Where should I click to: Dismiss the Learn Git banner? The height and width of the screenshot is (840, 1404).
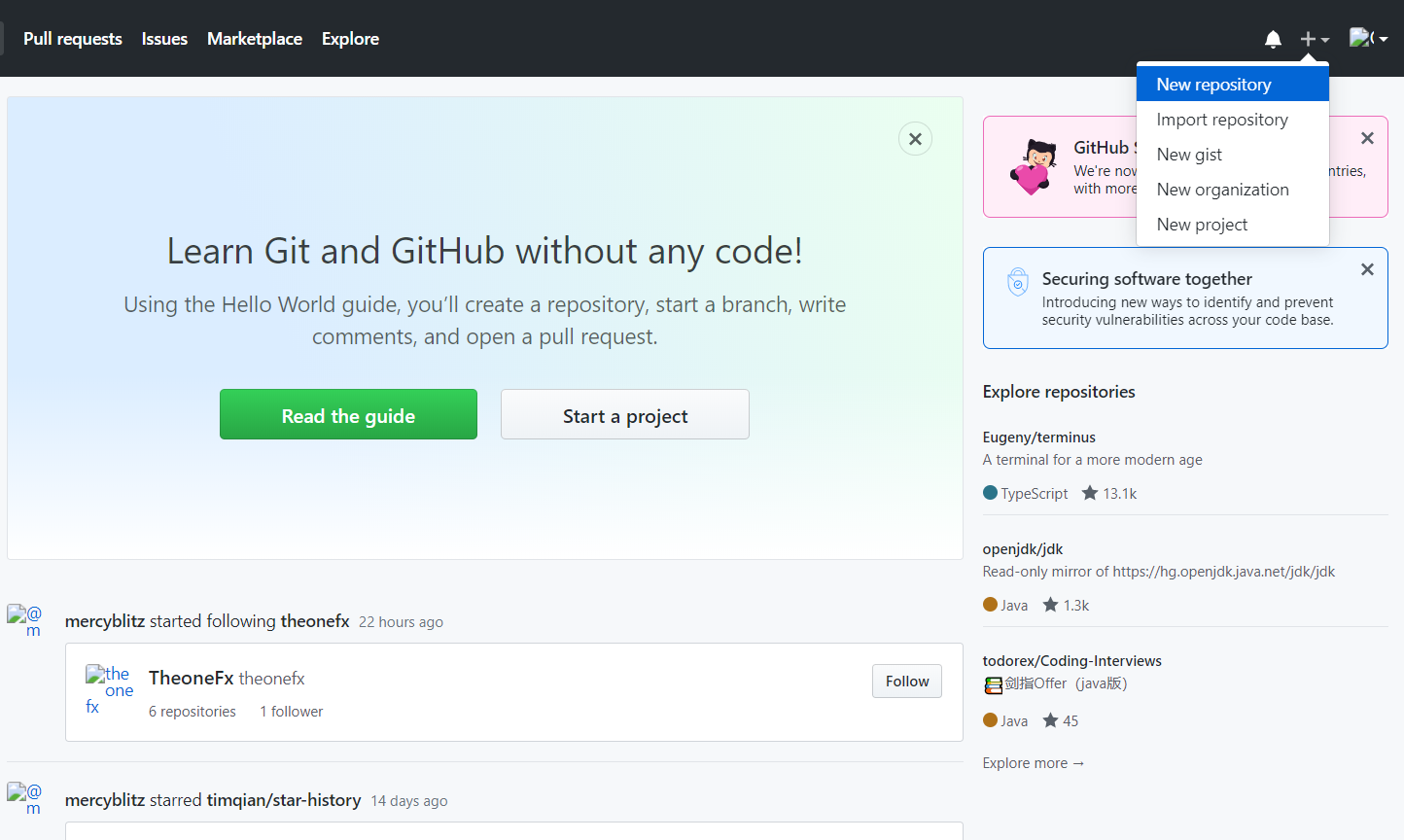pyautogui.click(x=915, y=139)
